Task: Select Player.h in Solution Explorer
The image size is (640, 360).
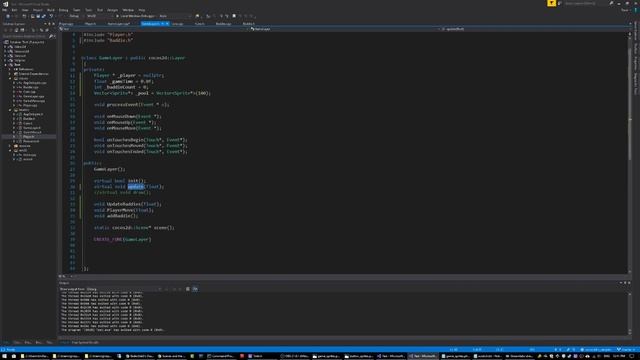Action: [29, 137]
